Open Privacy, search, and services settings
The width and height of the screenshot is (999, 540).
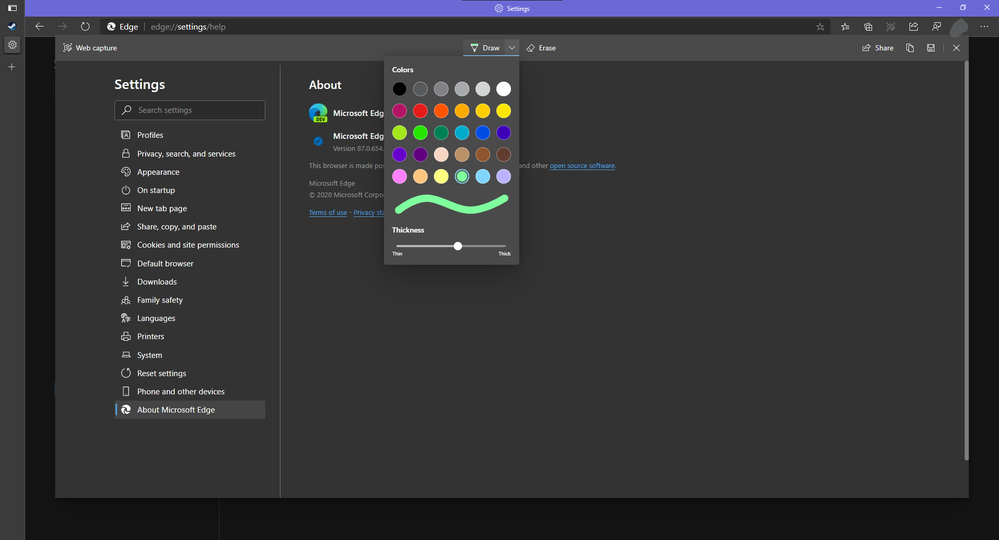190,153
